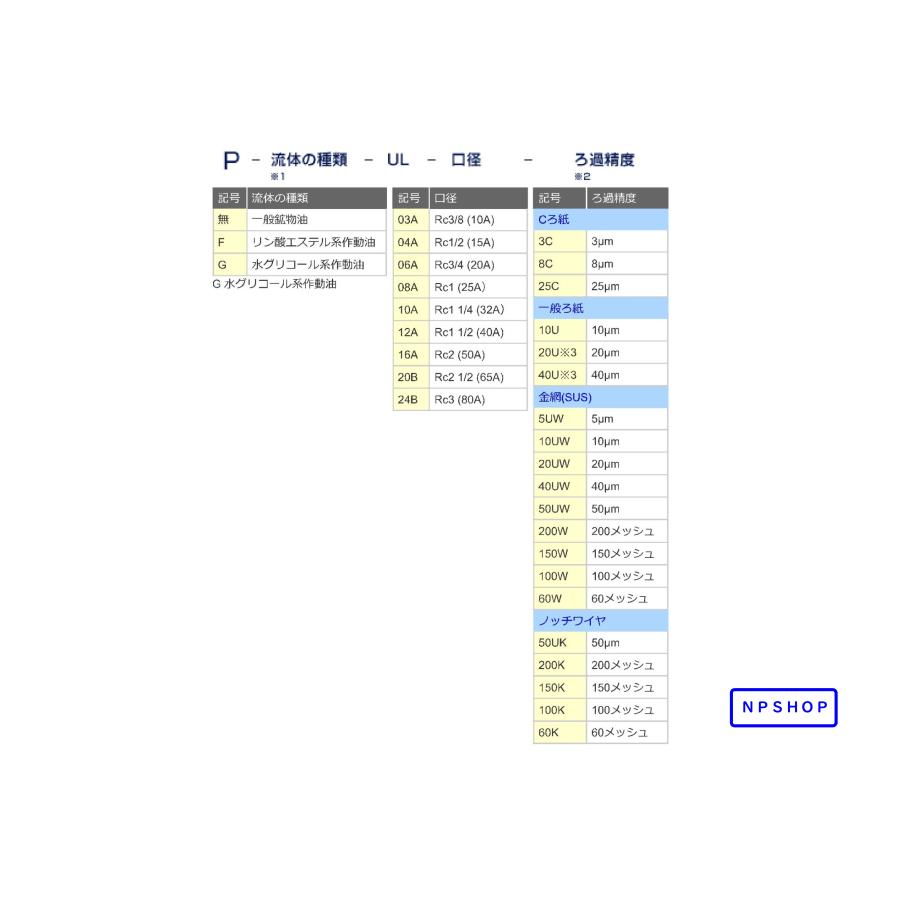This screenshot has height=900, width=900.
Task: Click the '12A' symbol cell
Action: pyautogui.click(x=411, y=332)
